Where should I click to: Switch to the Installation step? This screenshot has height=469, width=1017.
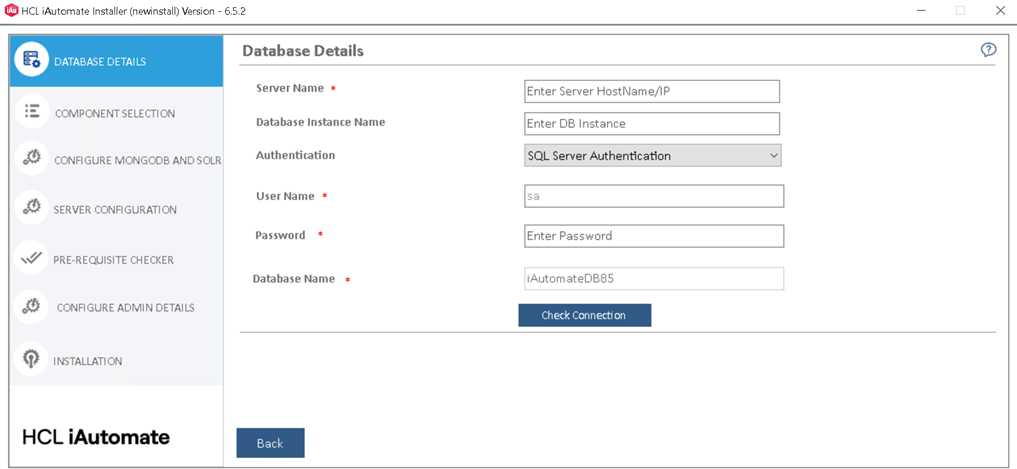coord(88,361)
